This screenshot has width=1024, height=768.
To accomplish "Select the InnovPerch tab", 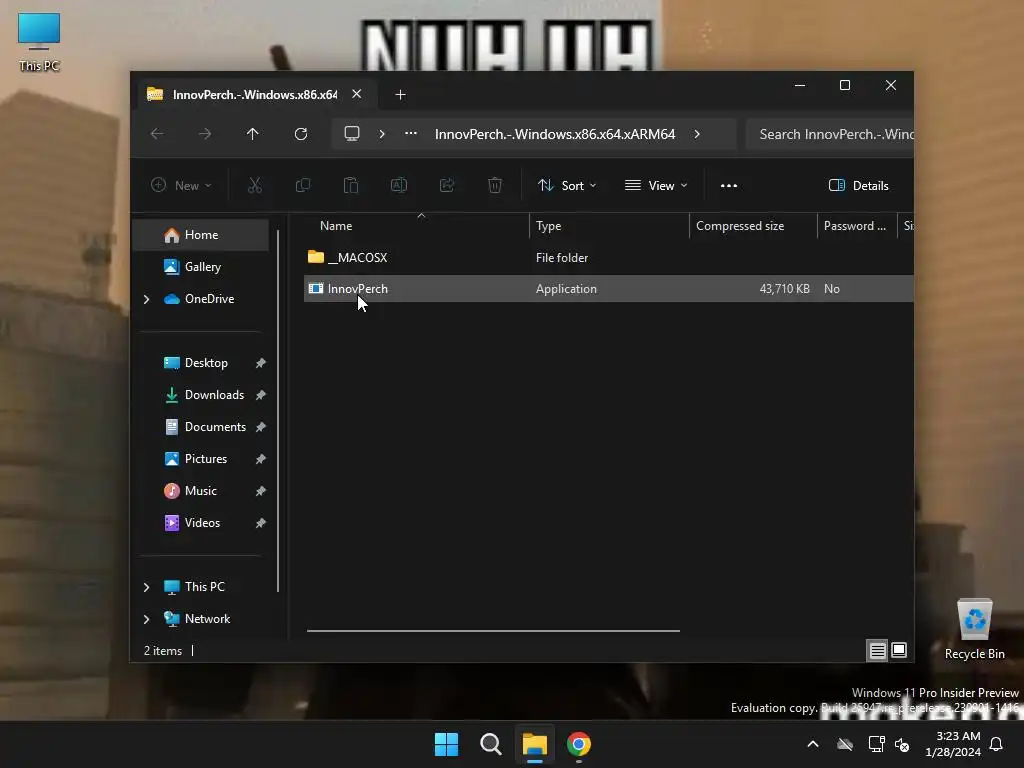I will [x=254, y=95].
